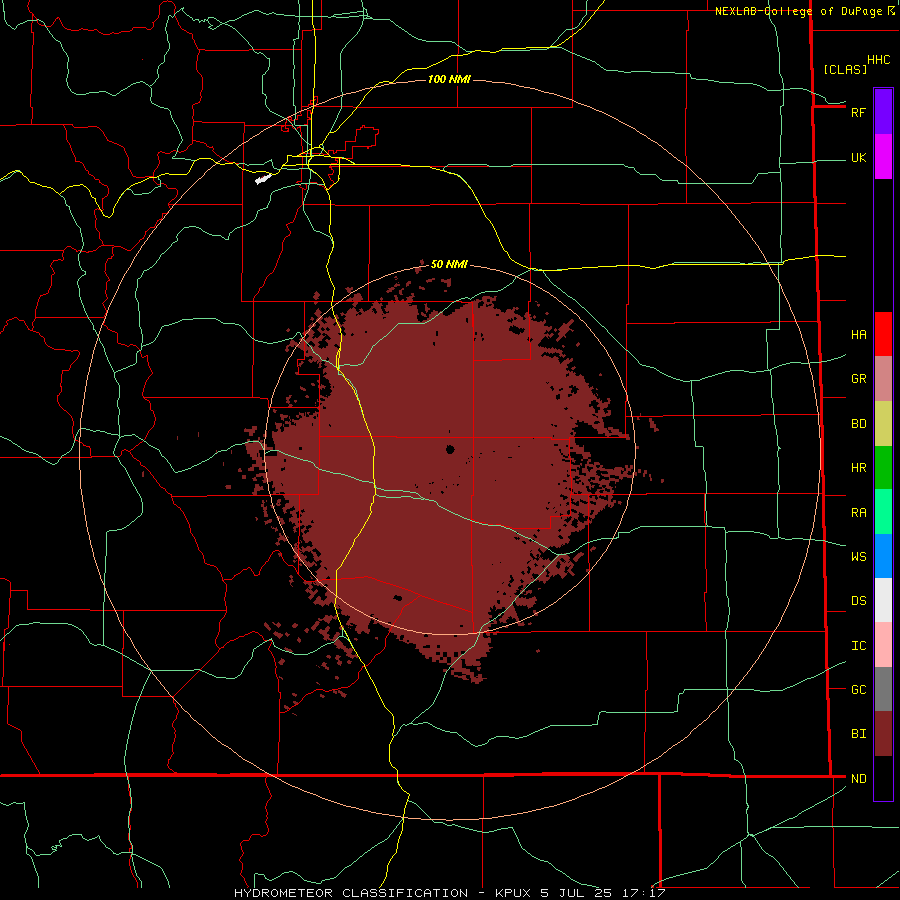
Task: Click the DS legend label
Action: [858, 601]
